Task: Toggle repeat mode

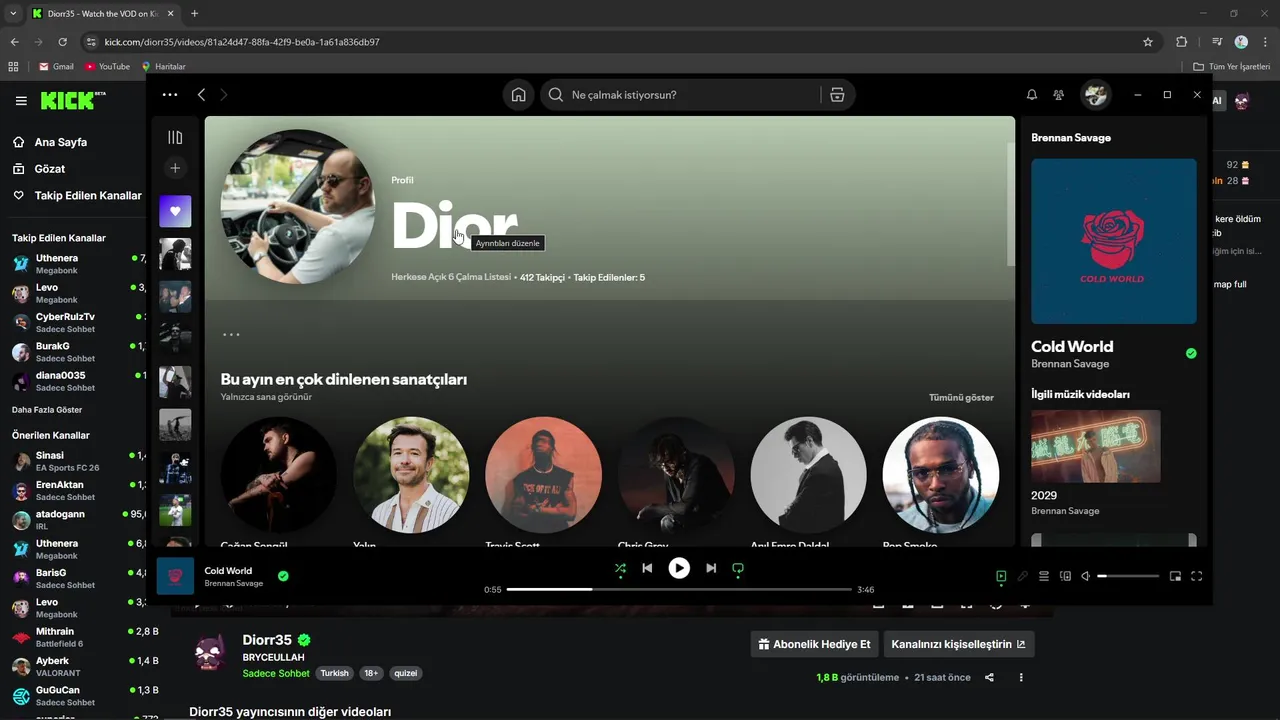Action: (738, 568)
